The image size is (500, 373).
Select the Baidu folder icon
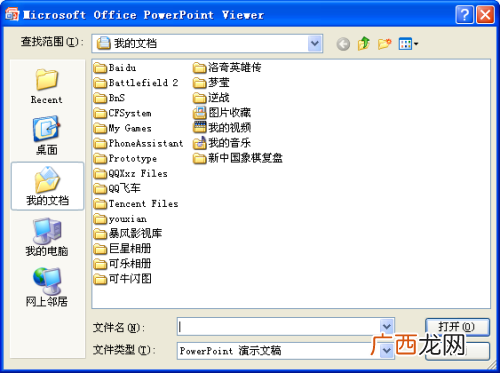click(x=100, y=68)
